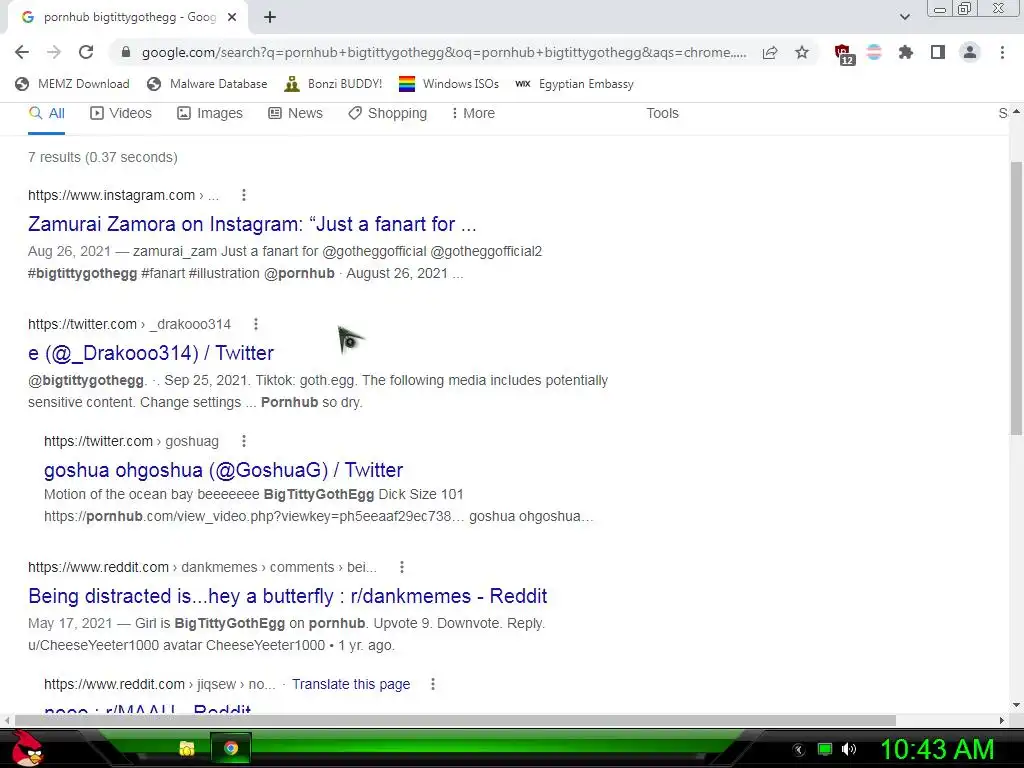
Task: Open options for the instagram.com result
Action: [x=244, y=195]
